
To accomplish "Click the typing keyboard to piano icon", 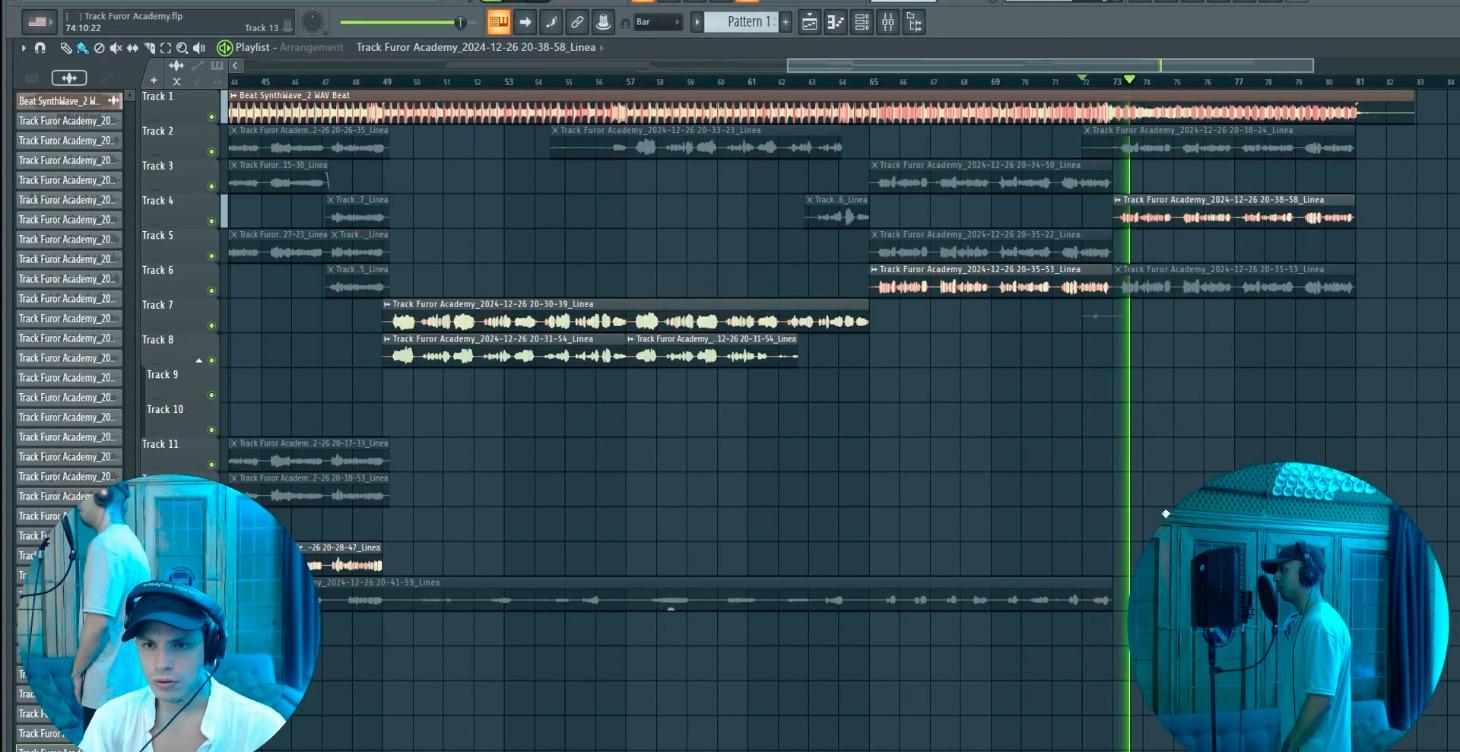I will click(499, 22).
